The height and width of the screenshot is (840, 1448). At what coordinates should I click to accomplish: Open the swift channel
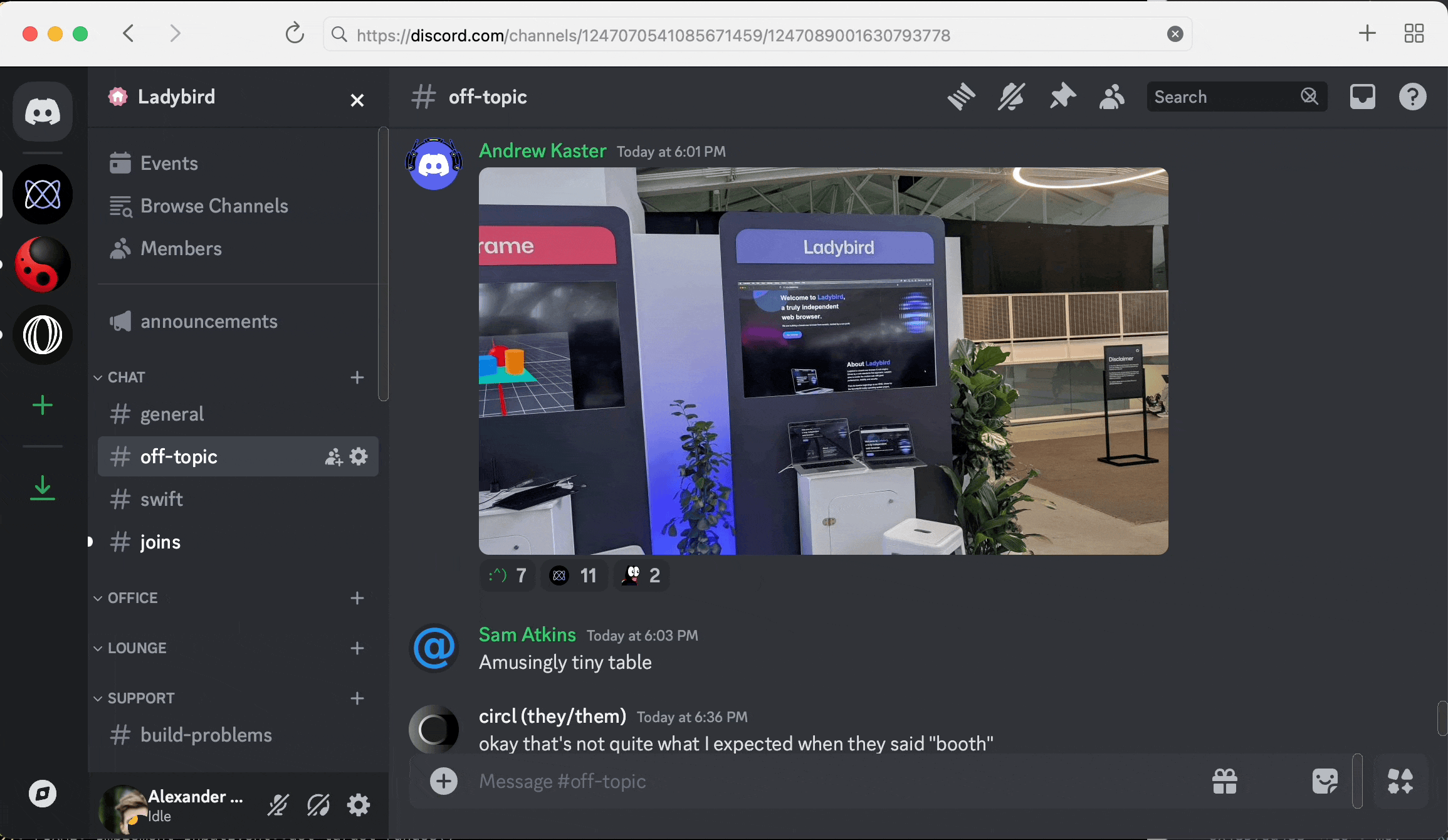(x=161, y=499)
